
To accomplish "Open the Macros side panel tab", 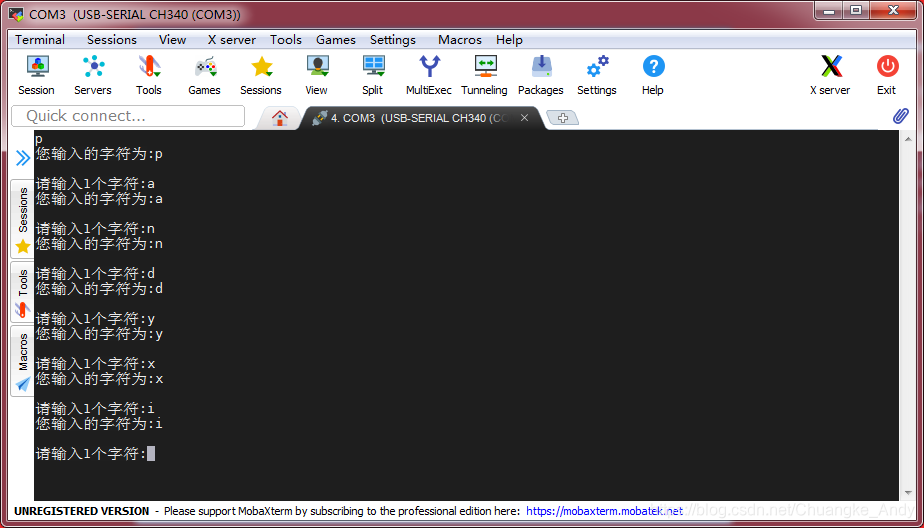I will pyautogui.click(x=22, y=361).
